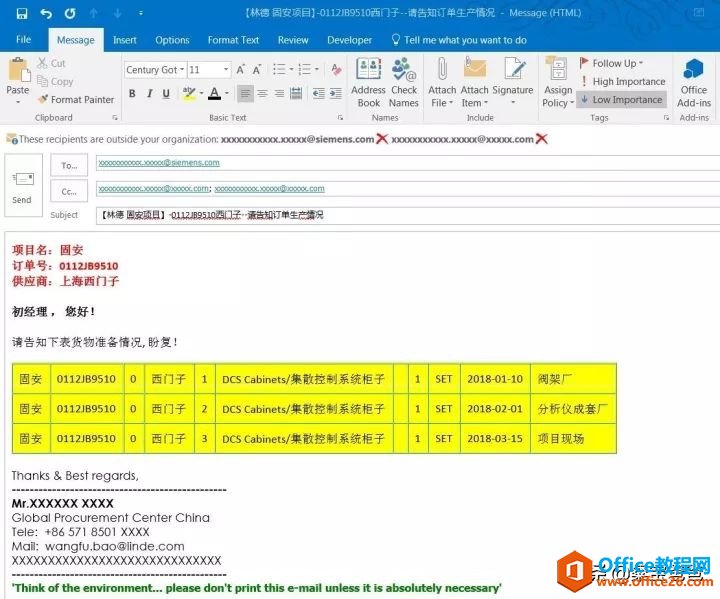Apply the font color A swatch
The image size is (720, 599).
tap(214, 94)
